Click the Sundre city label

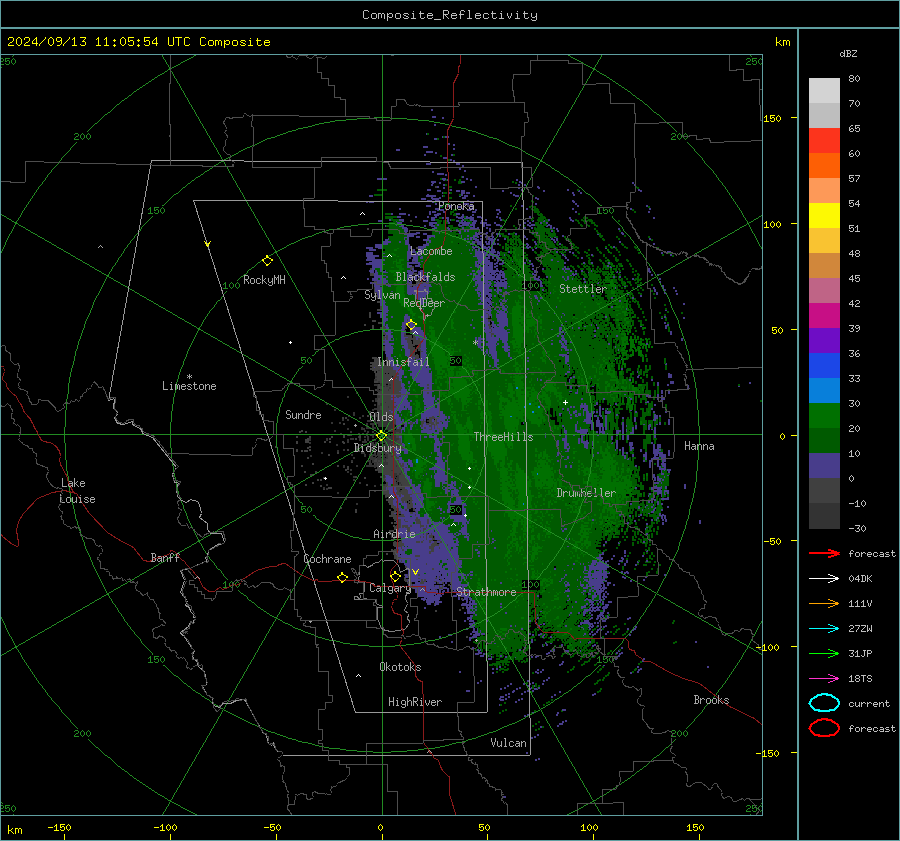pyautogui.click(x=303, y=415)
